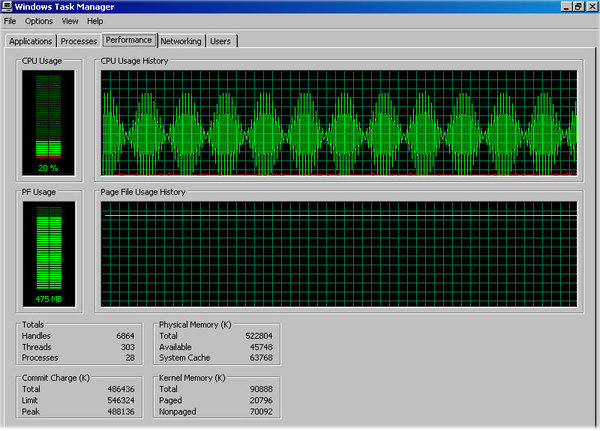600x431 pixels.
Task: Select the Performance tab
Action: (x=129, y=40)
